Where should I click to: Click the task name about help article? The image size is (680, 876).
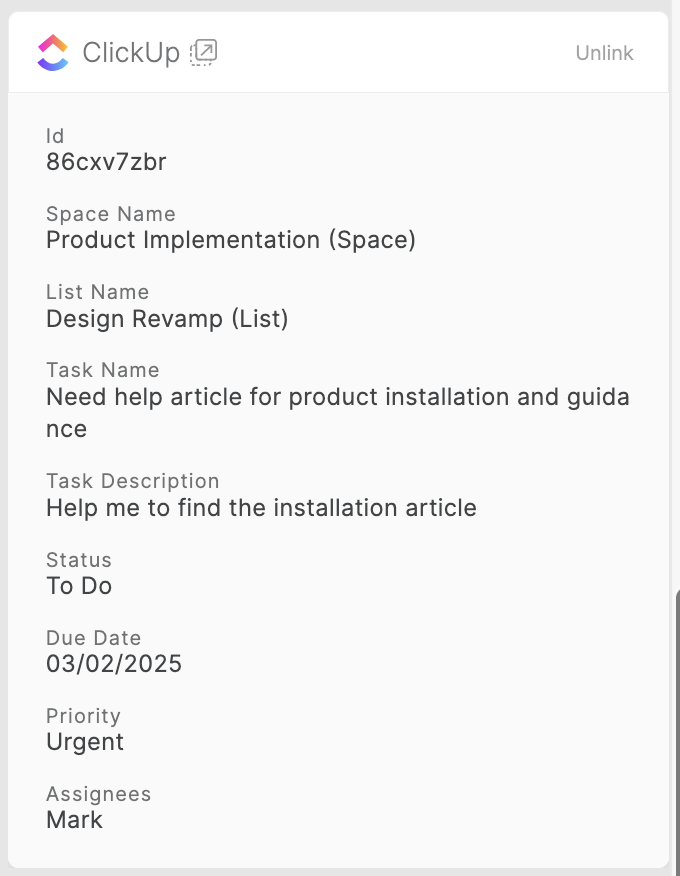338,398
